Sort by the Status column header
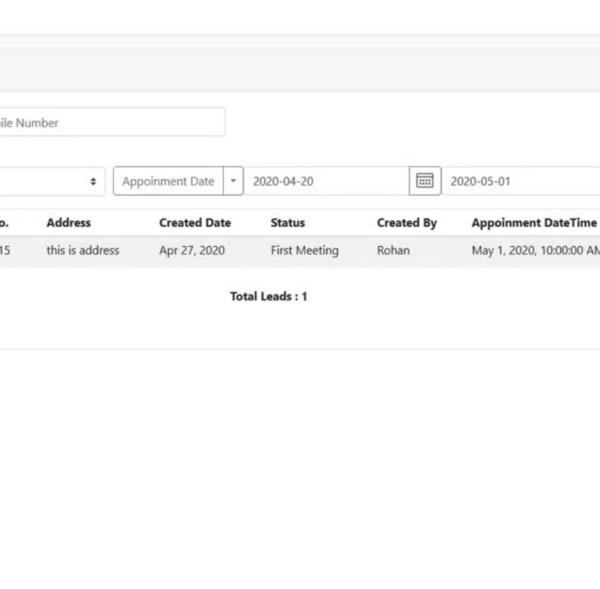The width and height of the screenshot is (600, 589). point(287,223)
